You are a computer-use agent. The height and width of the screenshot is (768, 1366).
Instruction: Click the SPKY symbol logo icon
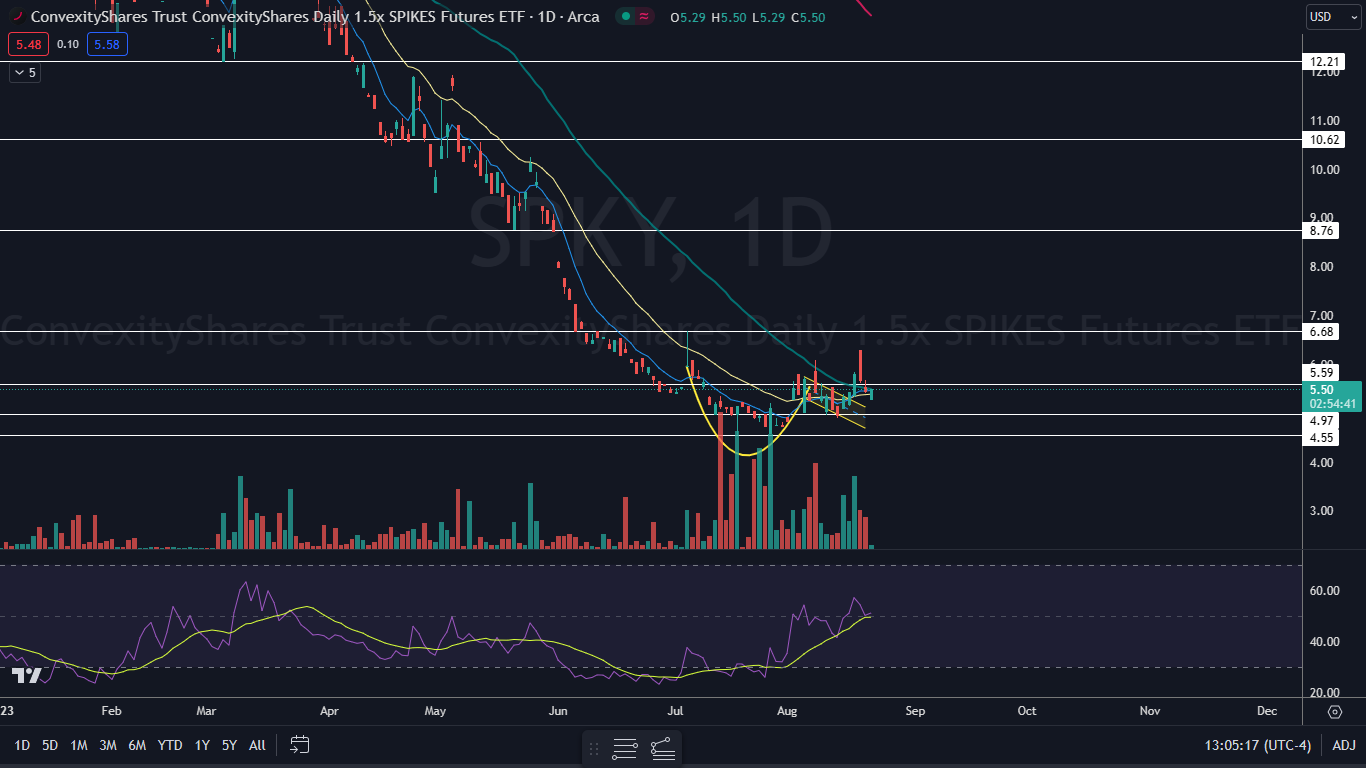(x=16, y=17)
